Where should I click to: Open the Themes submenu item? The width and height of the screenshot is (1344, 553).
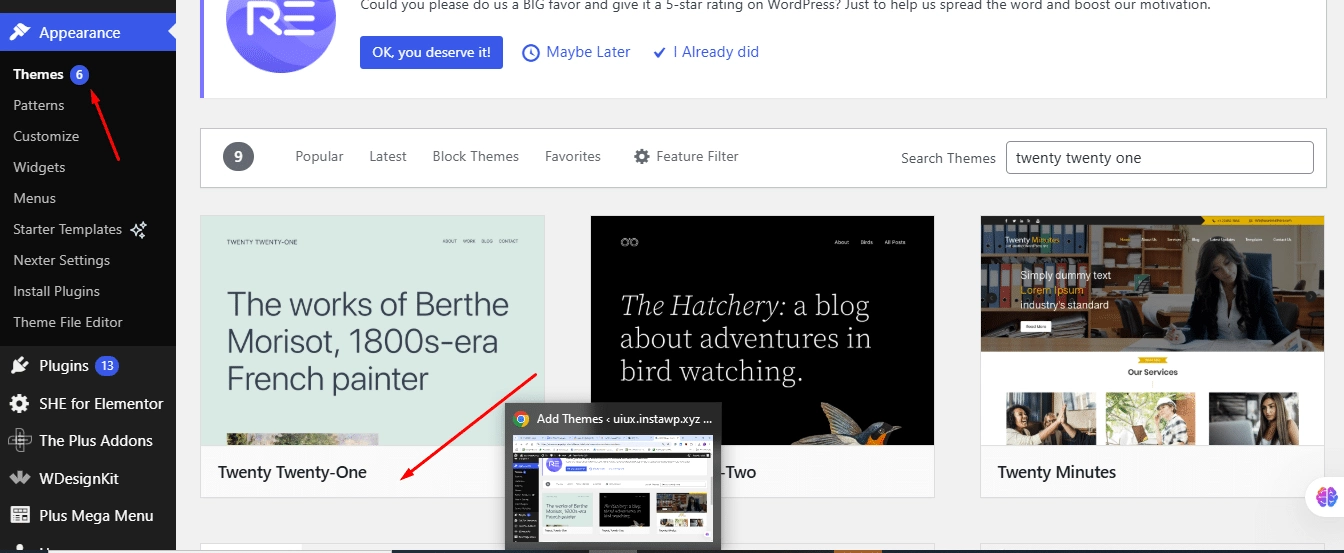pos(38,74)
